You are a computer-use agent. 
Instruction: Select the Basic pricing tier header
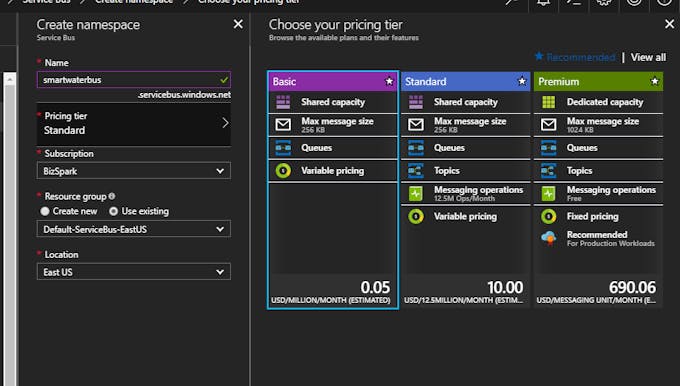333,82
